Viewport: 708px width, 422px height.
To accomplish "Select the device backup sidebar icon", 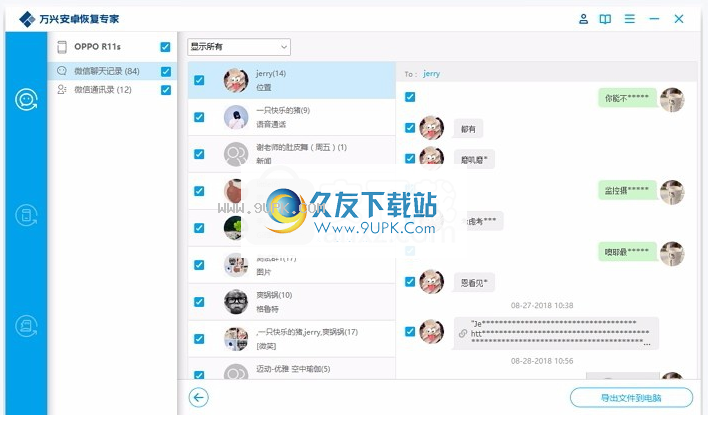I will [26, 215].
